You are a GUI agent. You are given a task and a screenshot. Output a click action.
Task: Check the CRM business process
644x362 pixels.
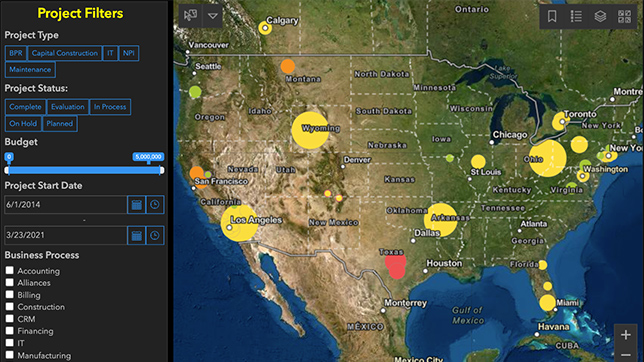click(9, 318)
